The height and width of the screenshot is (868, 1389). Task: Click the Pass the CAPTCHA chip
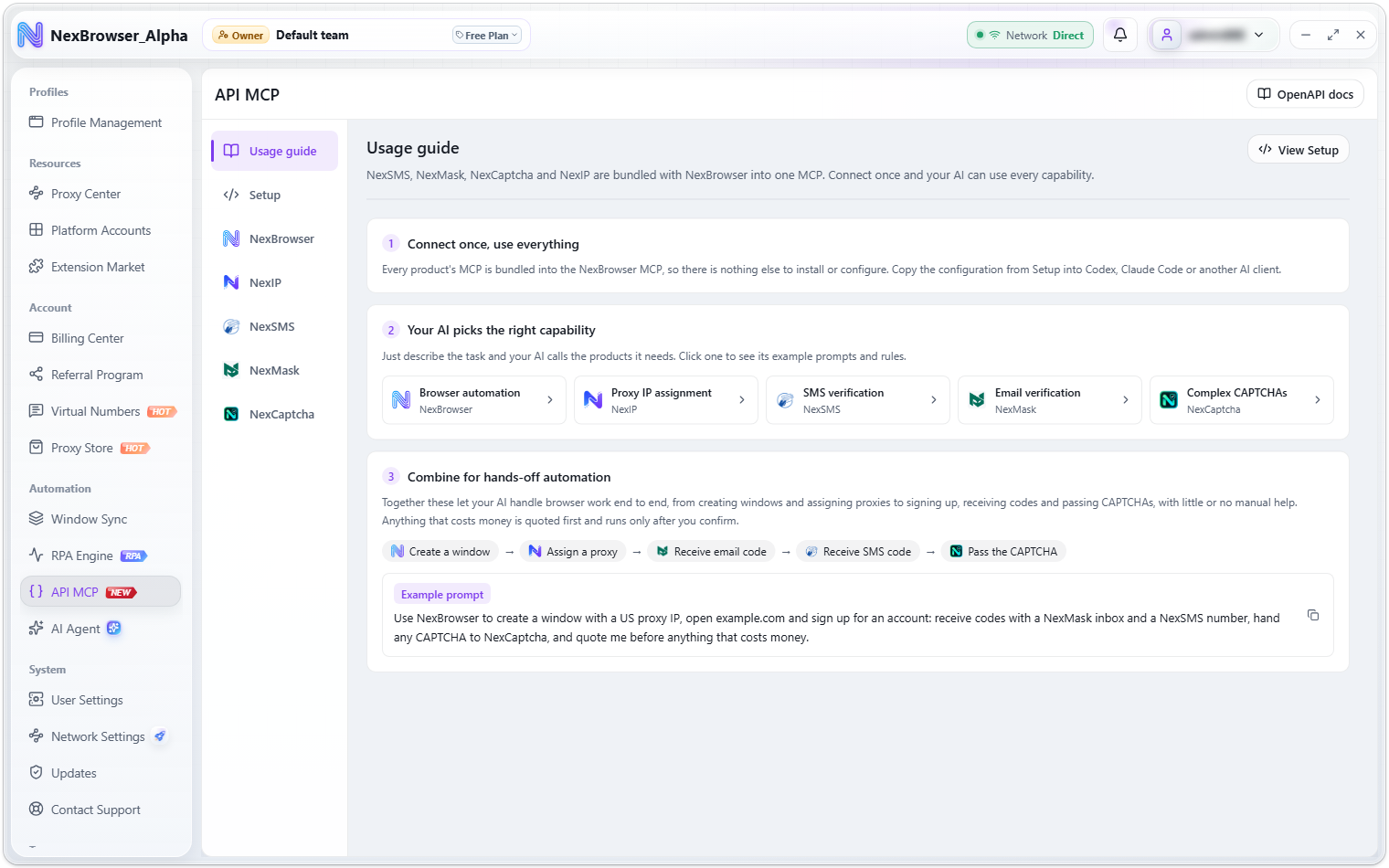[x=1003, y=551]
